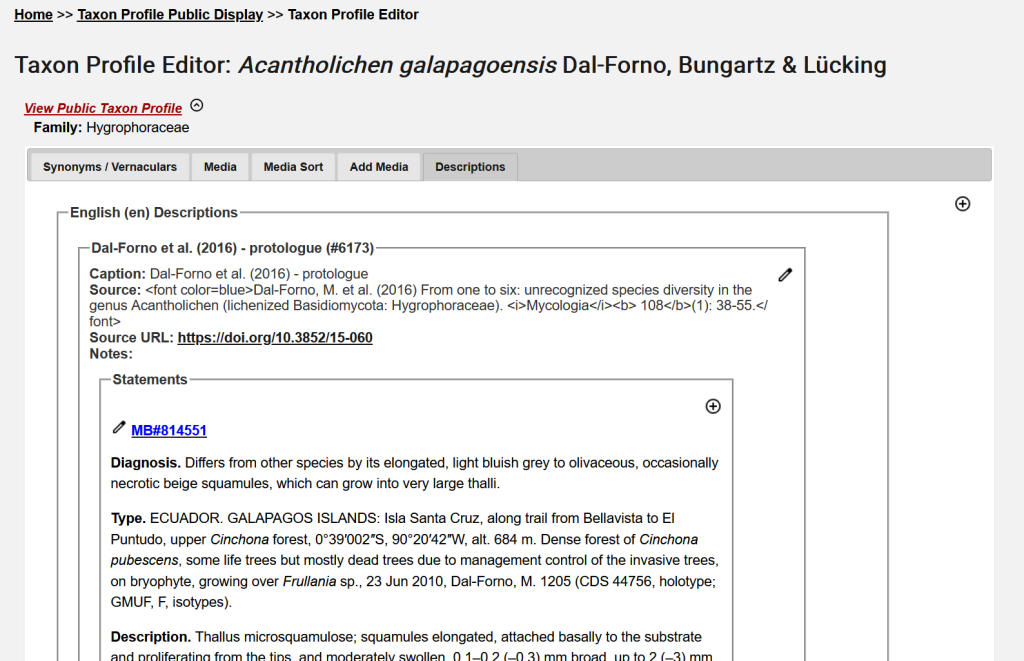Image resolution: width=1024 pixels, height=661 pixels.
Task: Edit the MB#814551 statement with pencil icon
Action: 119,429
